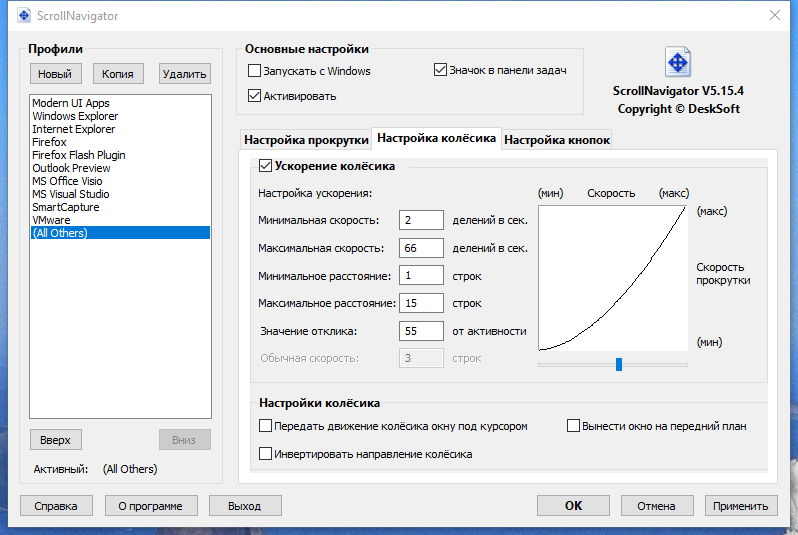This screenshot has width=798, height=535.
Task: Click the acceleration curve slider thumb
Action: click(x=619, y=364)
